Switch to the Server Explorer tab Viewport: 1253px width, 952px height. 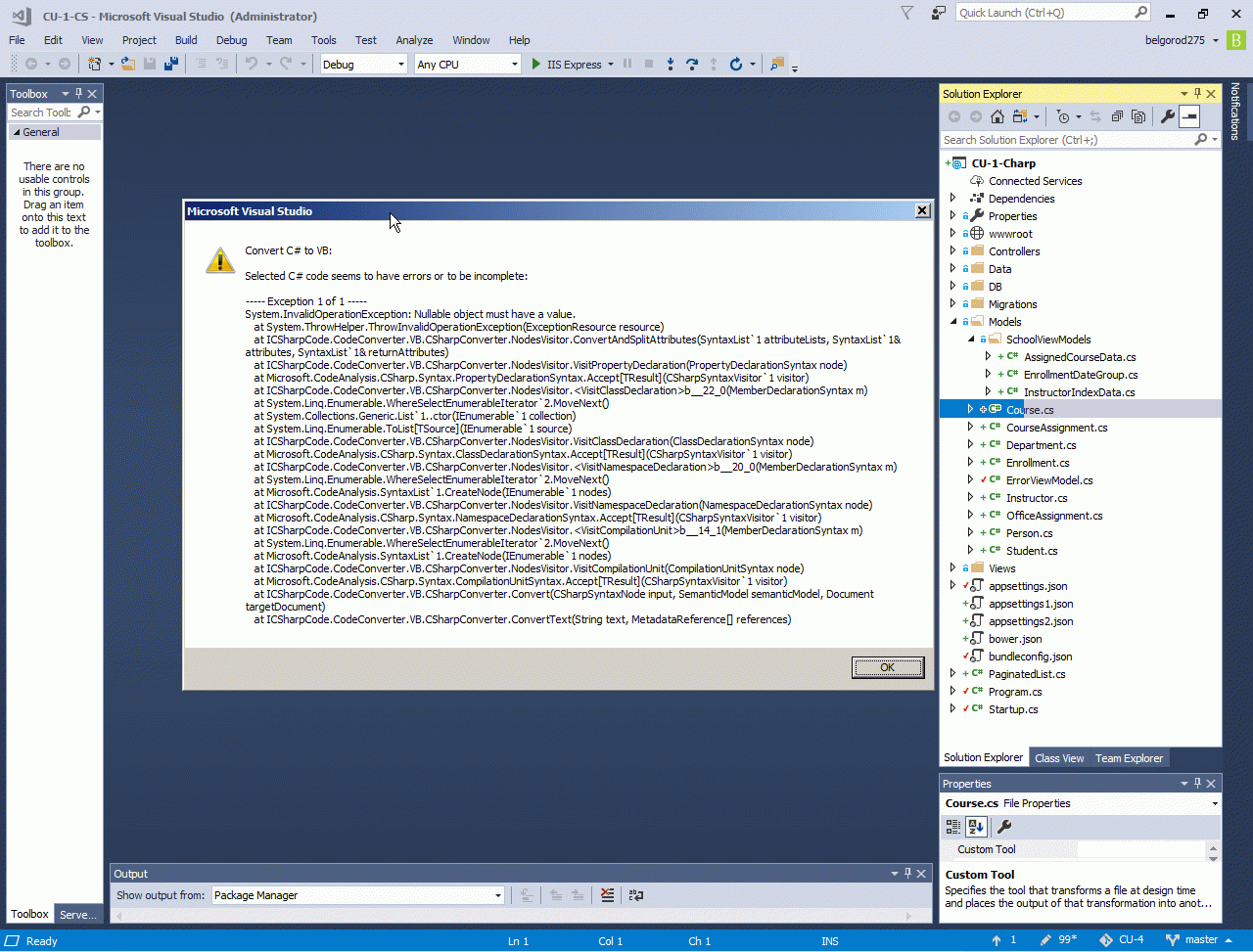point(78,915)
